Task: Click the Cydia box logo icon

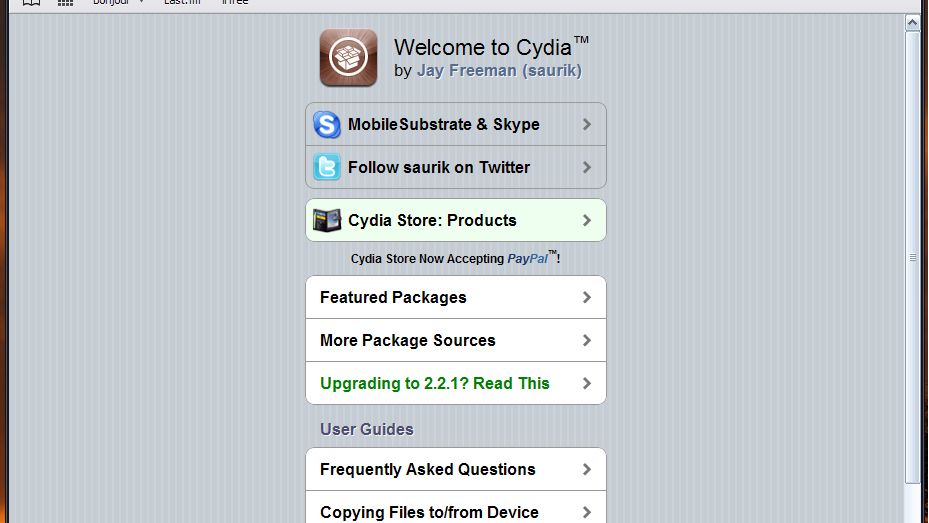Action: point(348,58)
